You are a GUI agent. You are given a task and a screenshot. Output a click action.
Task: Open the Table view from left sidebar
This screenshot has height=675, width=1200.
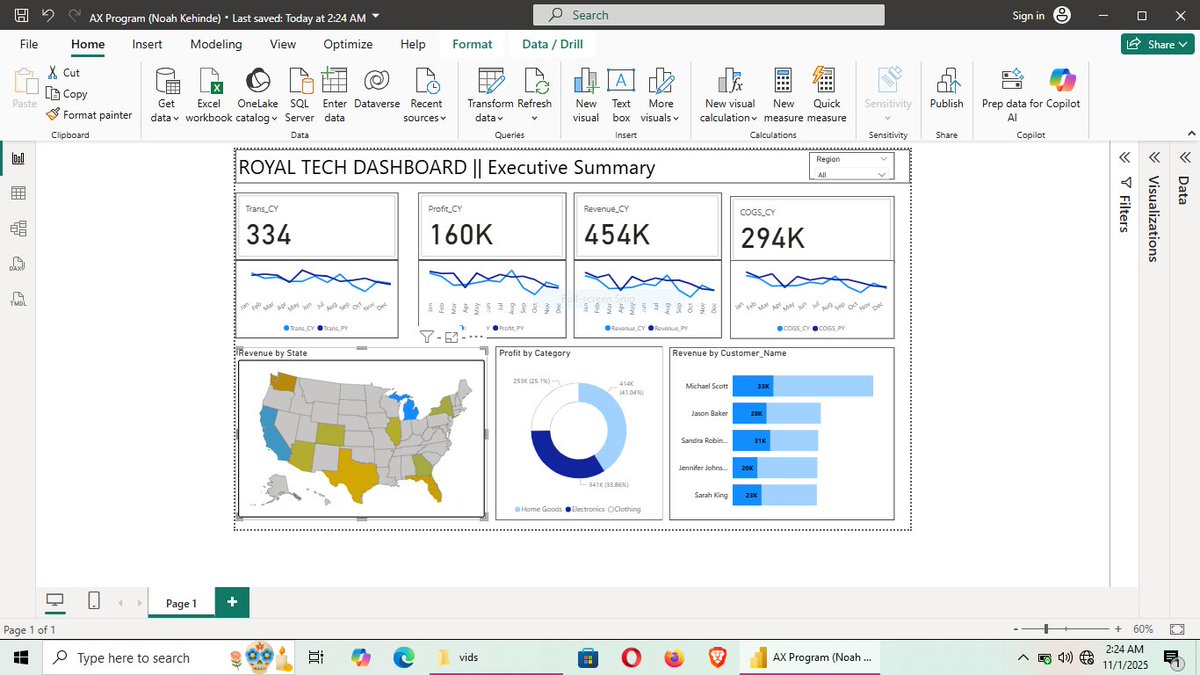pos(17,193)
